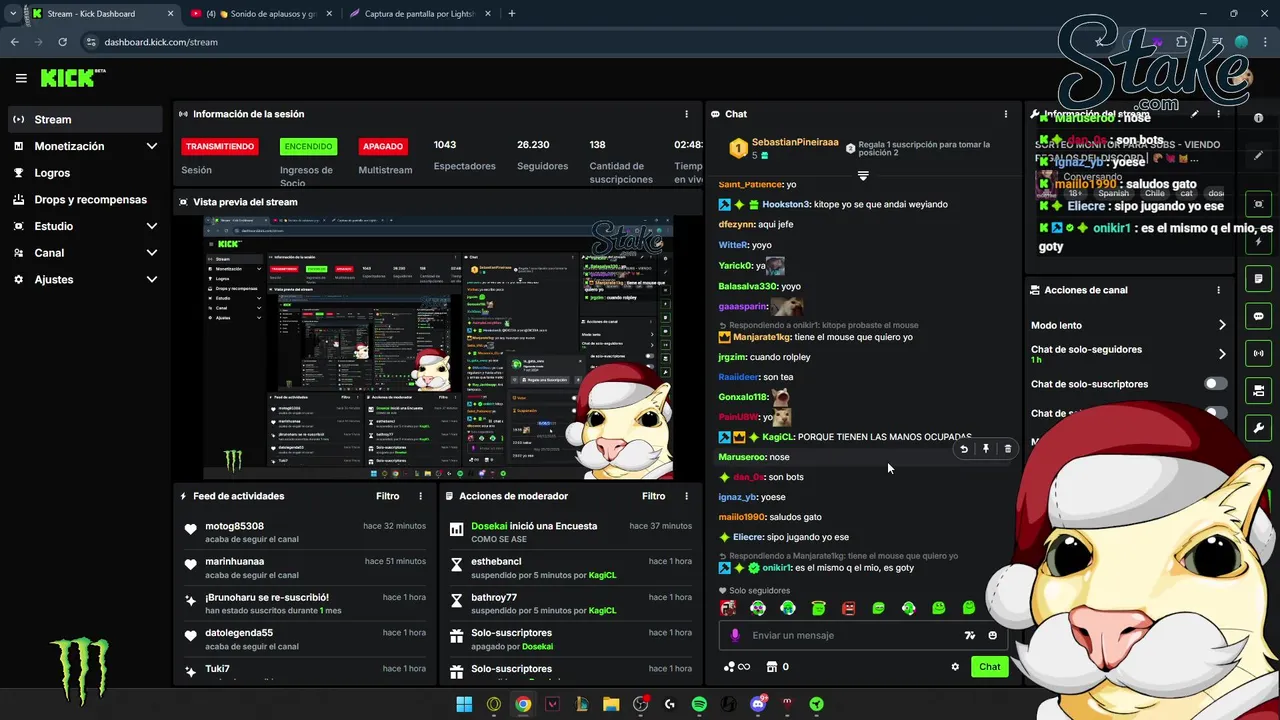
Task: Delete the hovered chat message with trash icon
Action: click(1008, 449)
